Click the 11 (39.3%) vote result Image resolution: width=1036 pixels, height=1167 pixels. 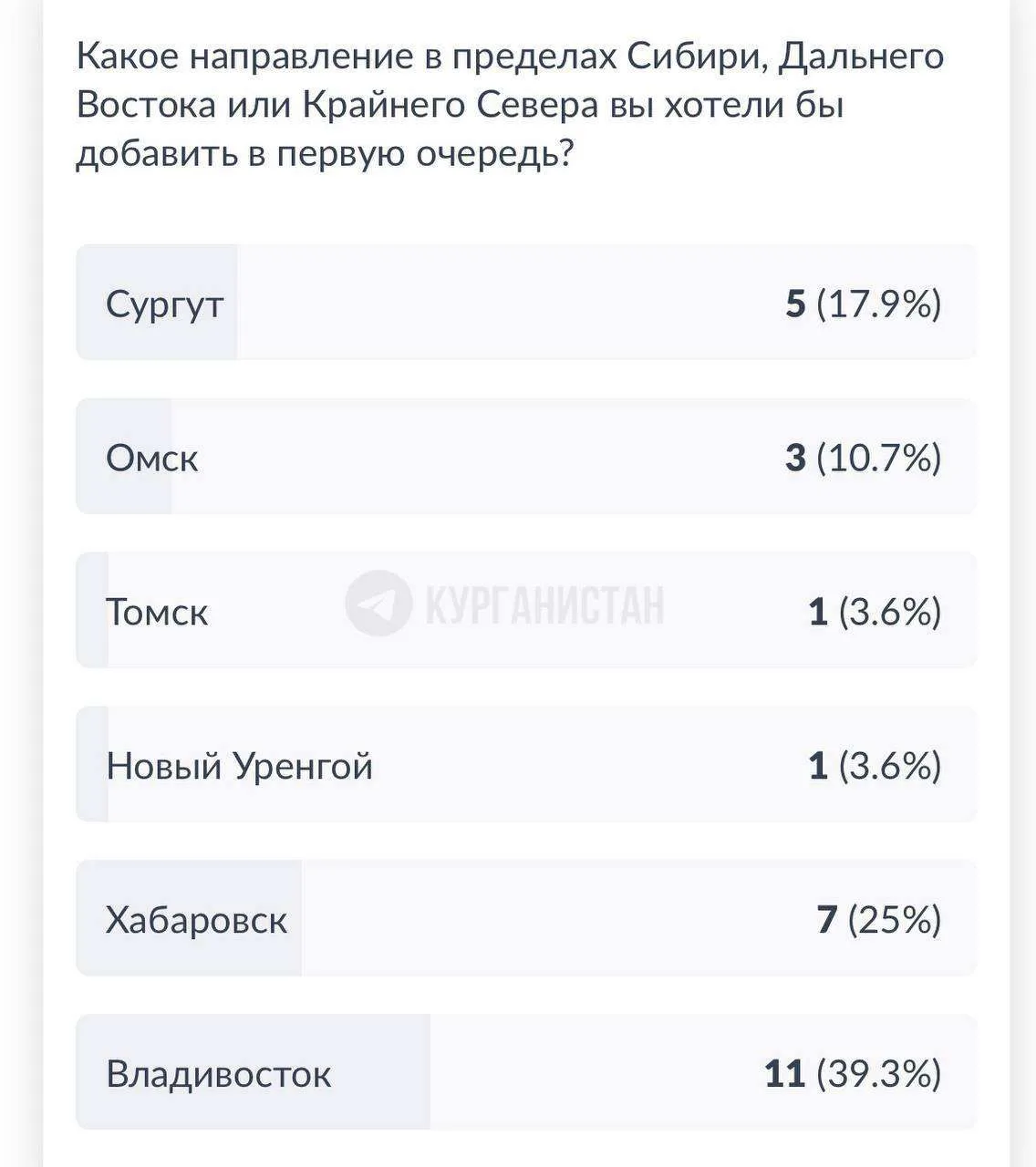(853, 1074)
